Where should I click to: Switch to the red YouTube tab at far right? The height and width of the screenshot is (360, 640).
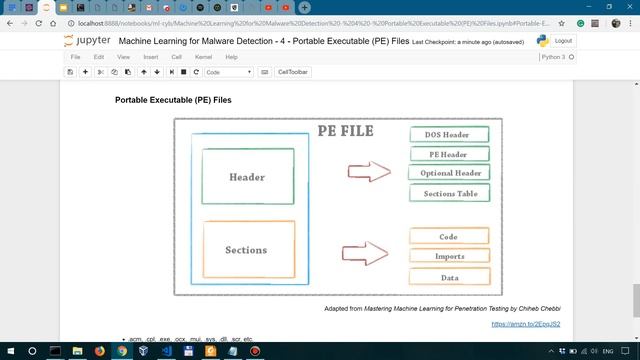(x=286, y=7)
